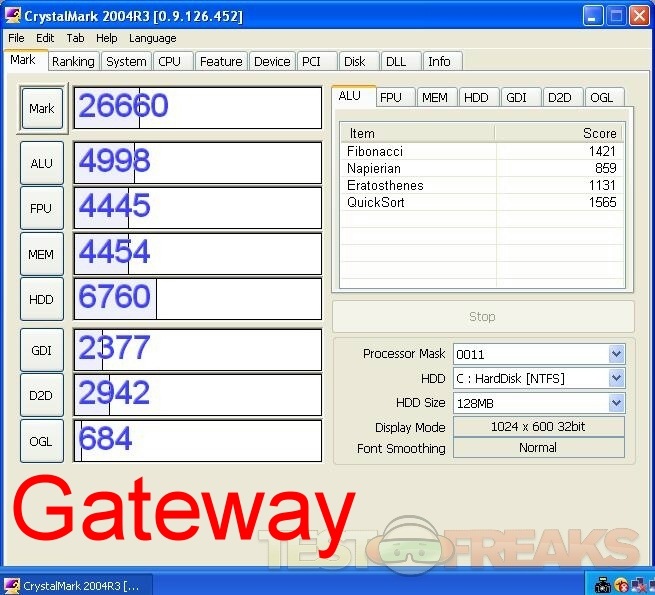Open the Language menu

(x=152, y=38)
